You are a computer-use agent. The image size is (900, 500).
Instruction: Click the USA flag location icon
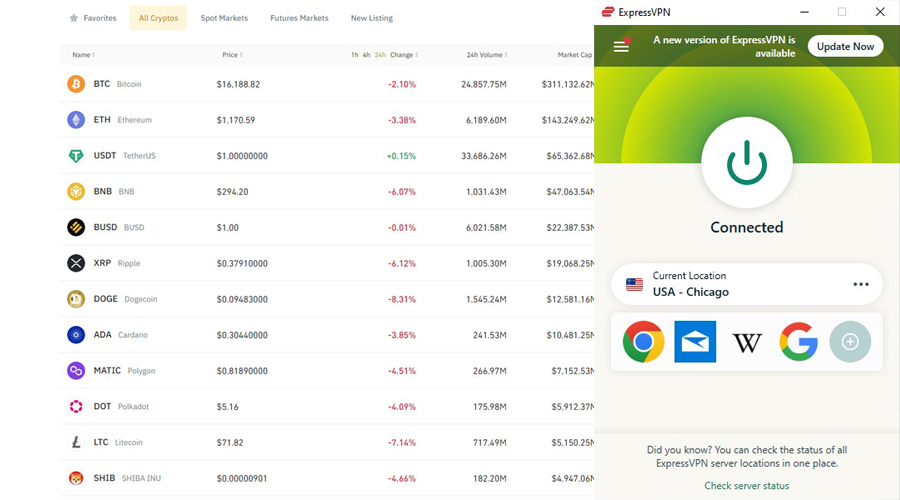[634, 284]
